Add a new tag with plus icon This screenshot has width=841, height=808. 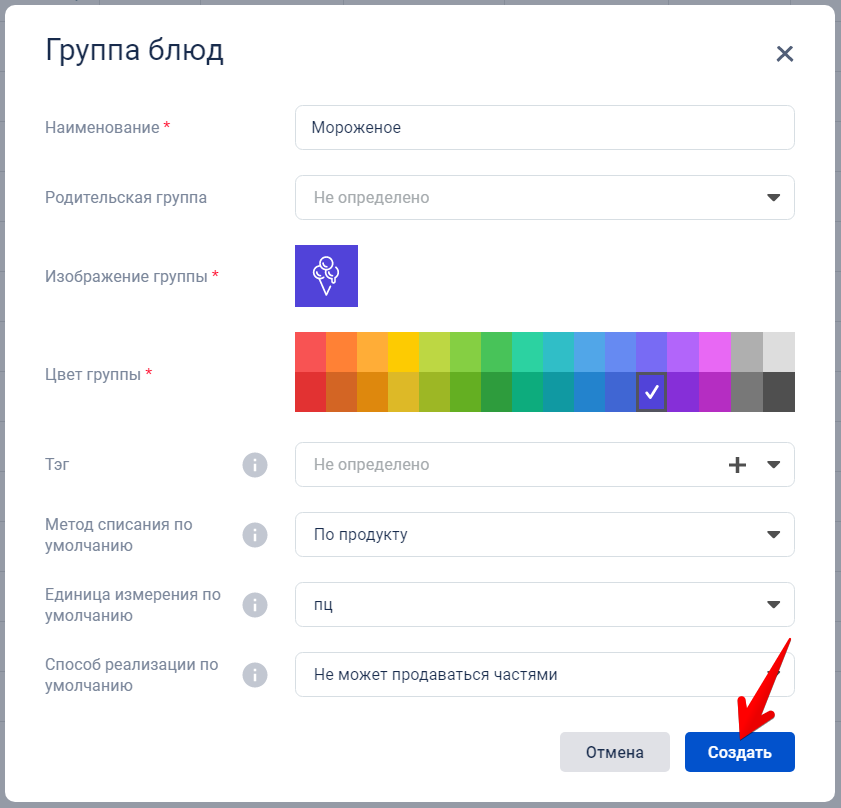[x=737, y=465]
